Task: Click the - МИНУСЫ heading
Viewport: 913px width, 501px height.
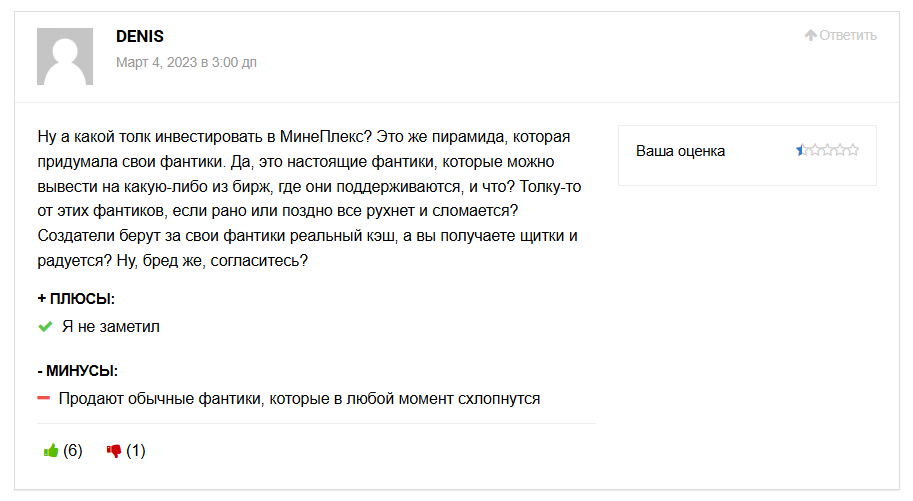Action: 77,371
